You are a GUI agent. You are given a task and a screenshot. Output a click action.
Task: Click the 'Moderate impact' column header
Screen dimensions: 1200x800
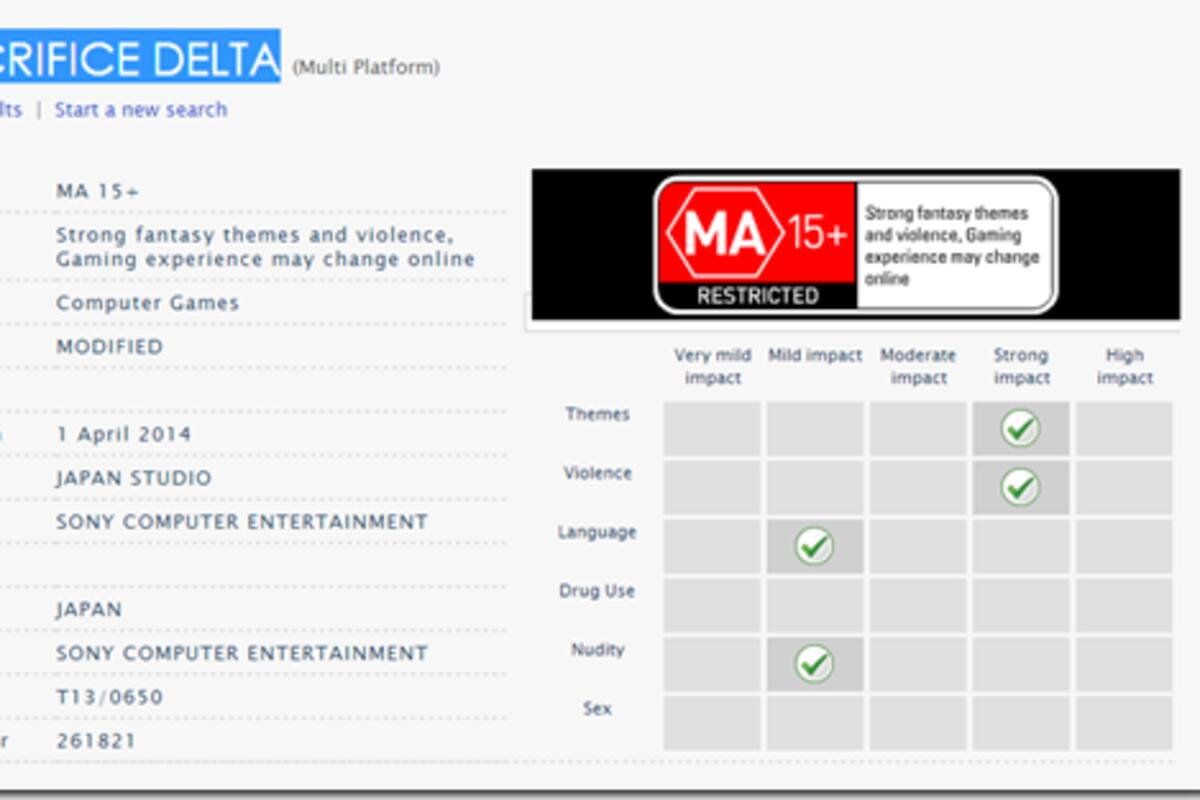pyautogui.click(x=918, y=367)
